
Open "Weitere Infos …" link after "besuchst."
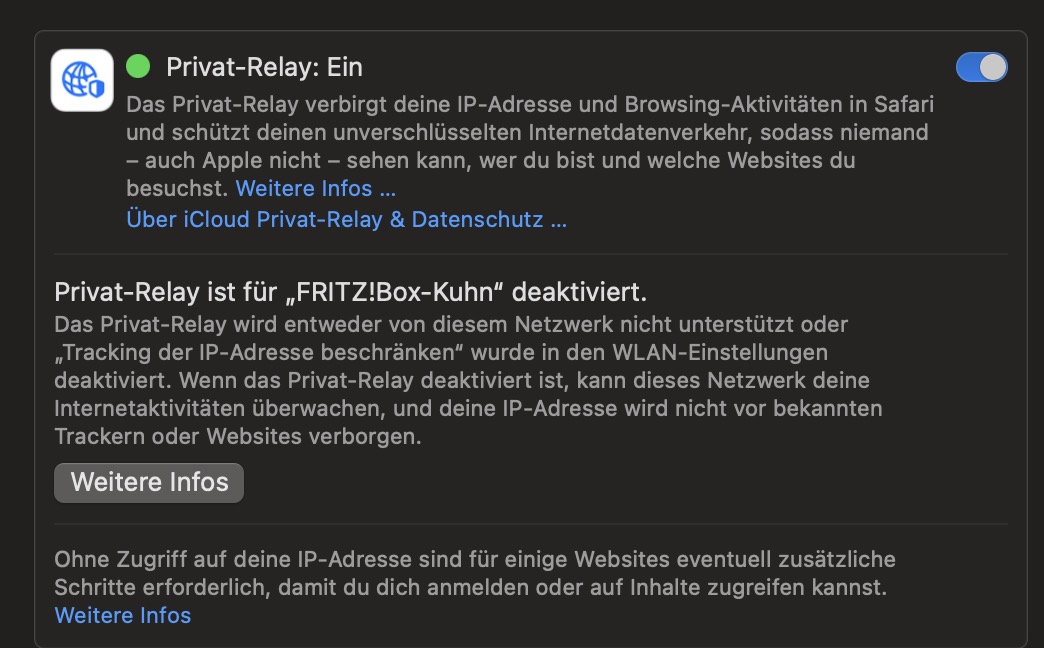[316, 188]
